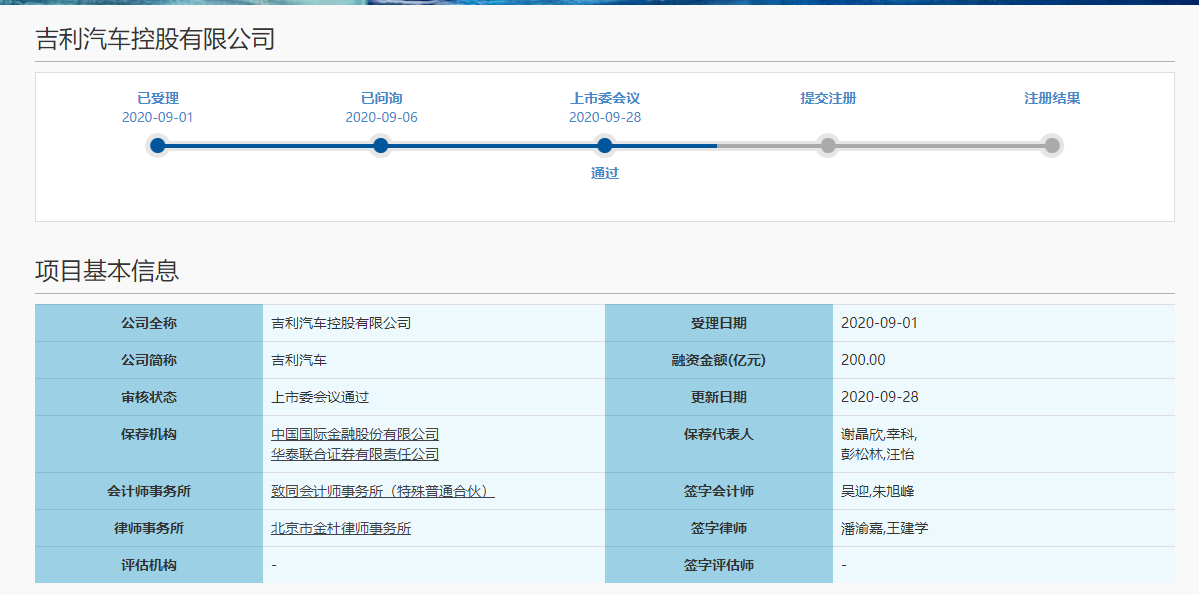Click the 通过 result under 上市委会议

tap(605, 173)
